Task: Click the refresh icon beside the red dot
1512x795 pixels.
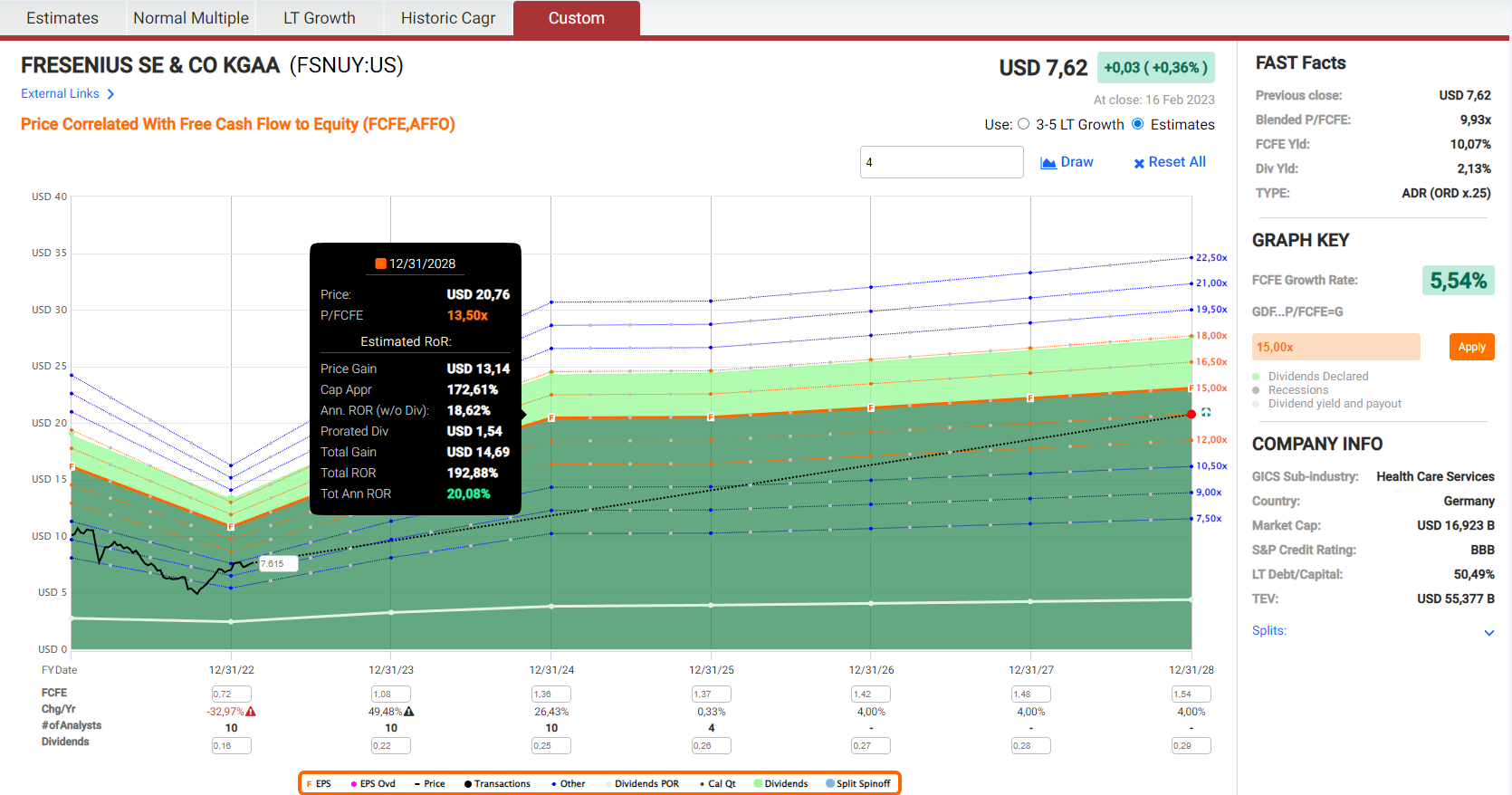Action: [x=1206, y=413]
